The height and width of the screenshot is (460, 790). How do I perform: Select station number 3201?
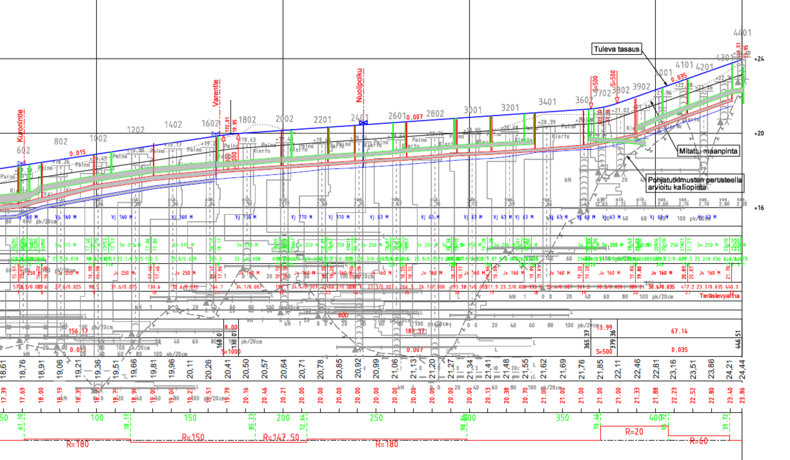pos(510,107)
